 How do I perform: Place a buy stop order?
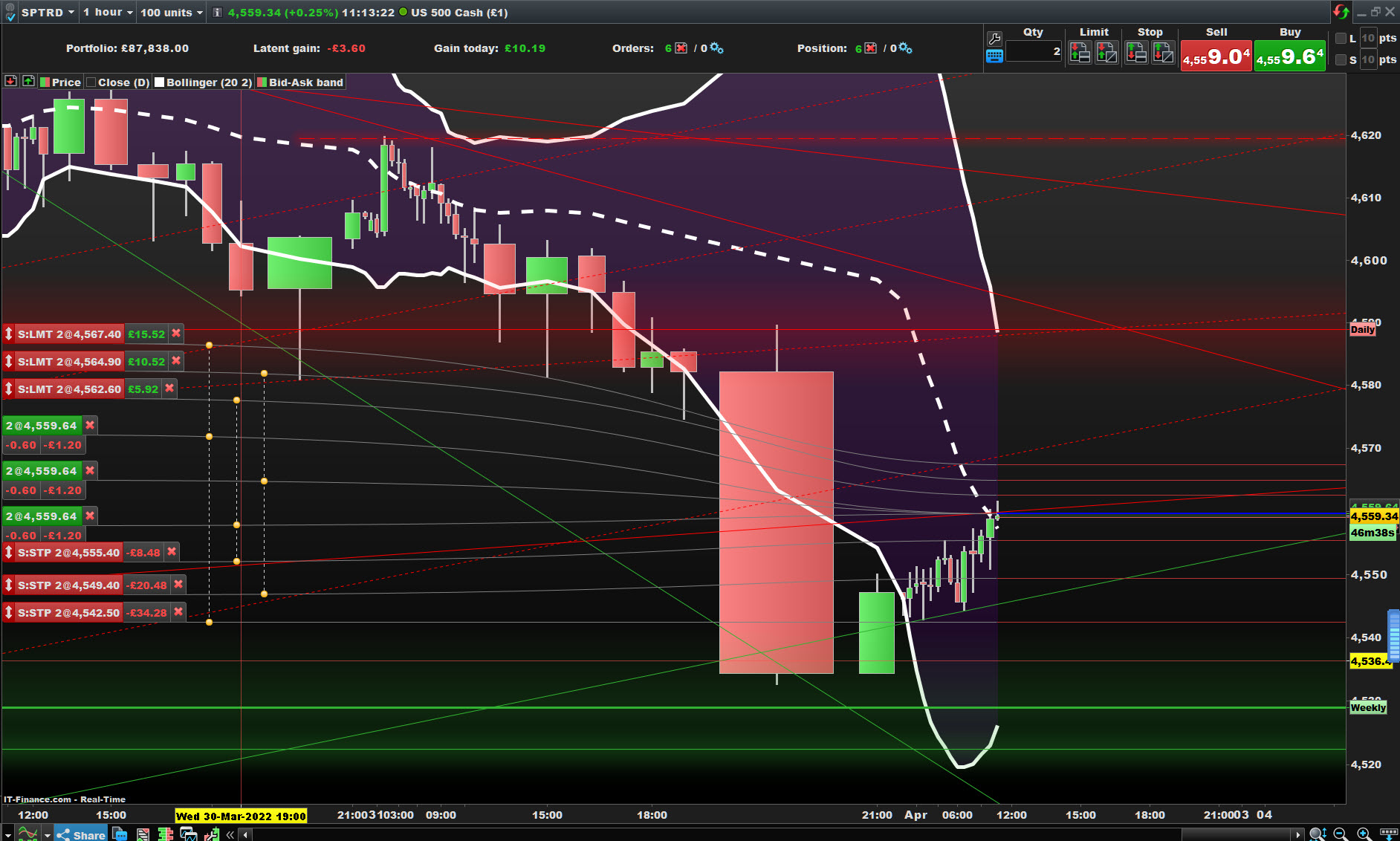coord(1136,52)
